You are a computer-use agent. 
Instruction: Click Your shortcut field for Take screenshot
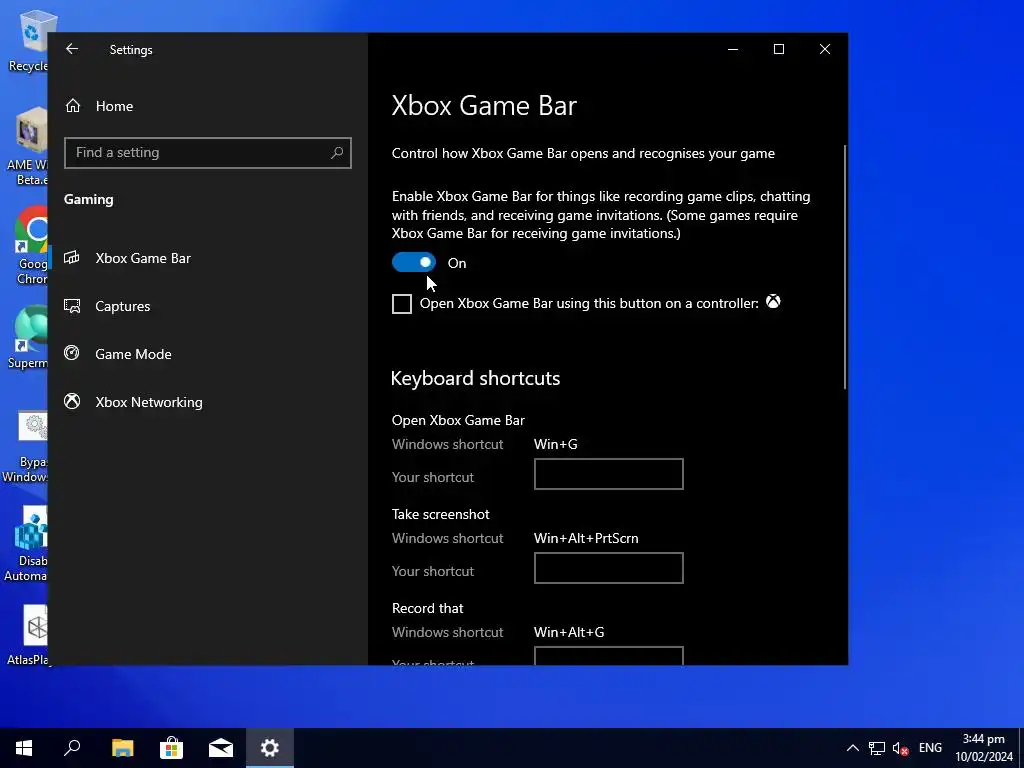point(609,568)
